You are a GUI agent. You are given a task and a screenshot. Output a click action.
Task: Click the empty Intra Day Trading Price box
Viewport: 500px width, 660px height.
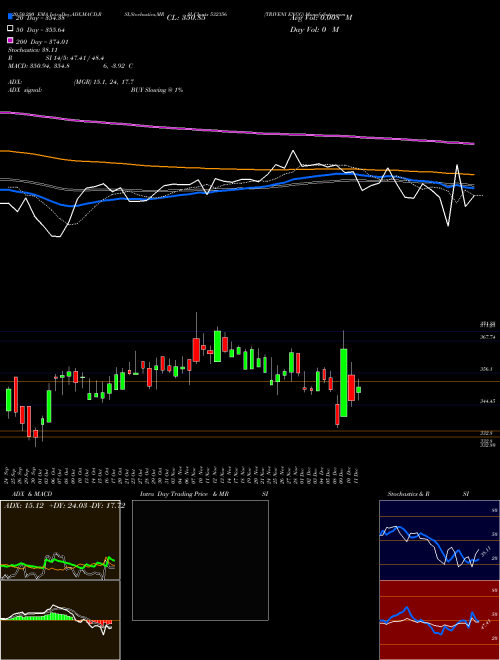click(200, 560)
